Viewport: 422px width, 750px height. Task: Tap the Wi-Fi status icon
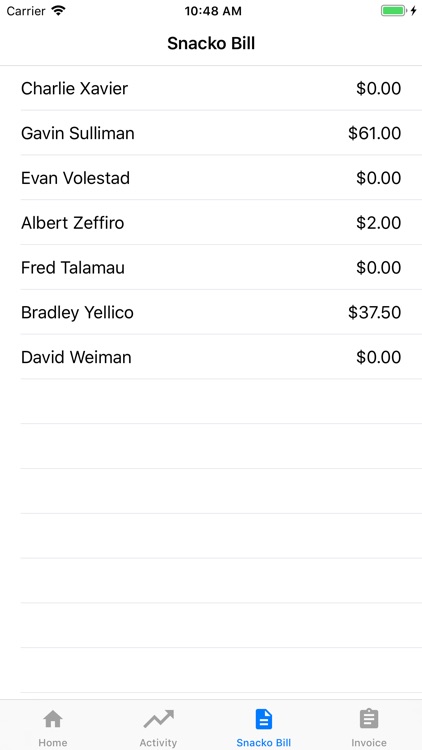(x=58, y=11)
